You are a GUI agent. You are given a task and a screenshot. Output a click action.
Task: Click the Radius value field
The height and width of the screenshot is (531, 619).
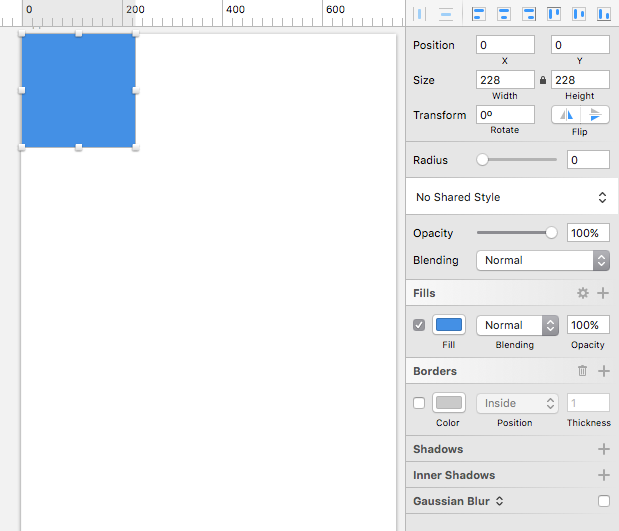coord(588,160)
